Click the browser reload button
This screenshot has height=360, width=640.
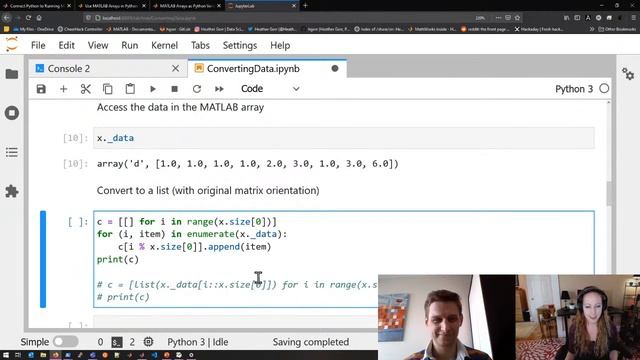pos(28,18)
